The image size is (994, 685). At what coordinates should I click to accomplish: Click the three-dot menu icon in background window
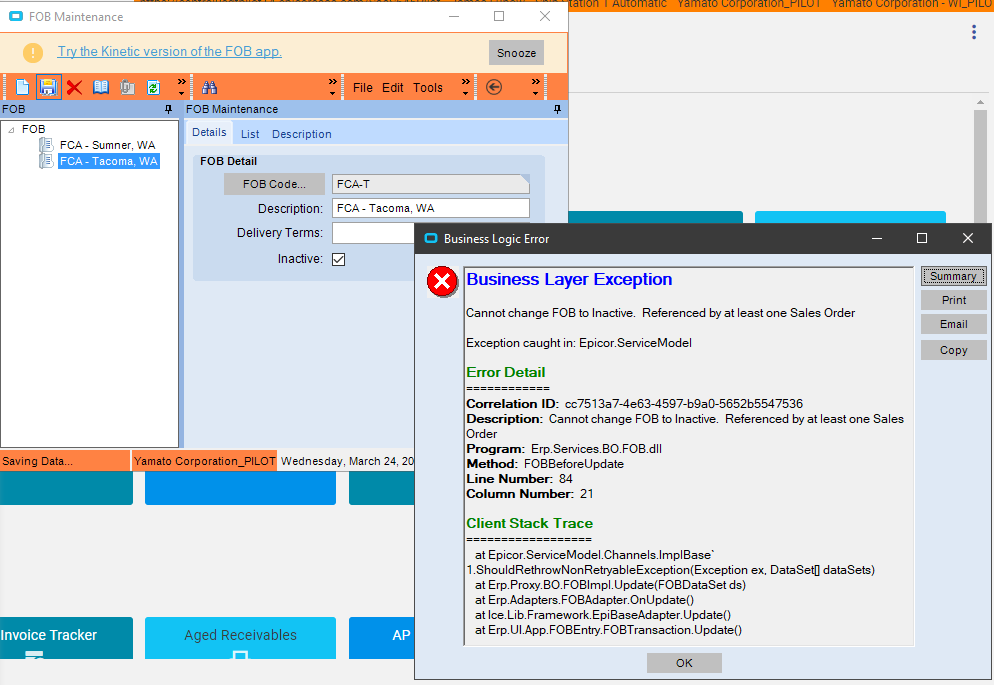pyautogui.click(x=974, y=32)
